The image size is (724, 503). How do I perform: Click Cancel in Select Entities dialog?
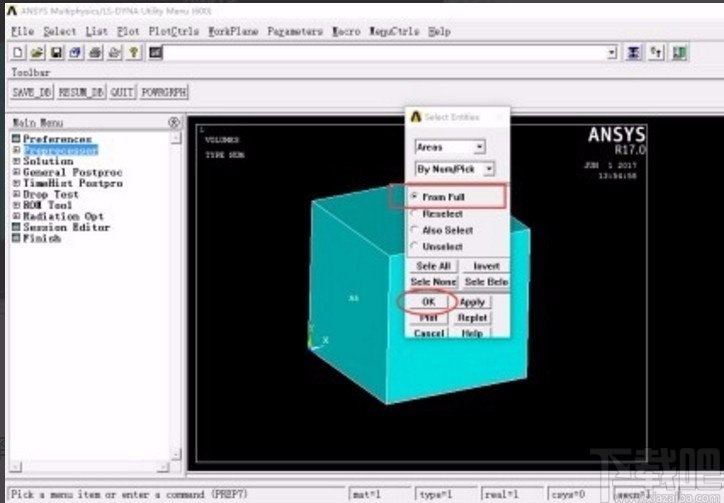pyautogui.click(x=428, y=333)
